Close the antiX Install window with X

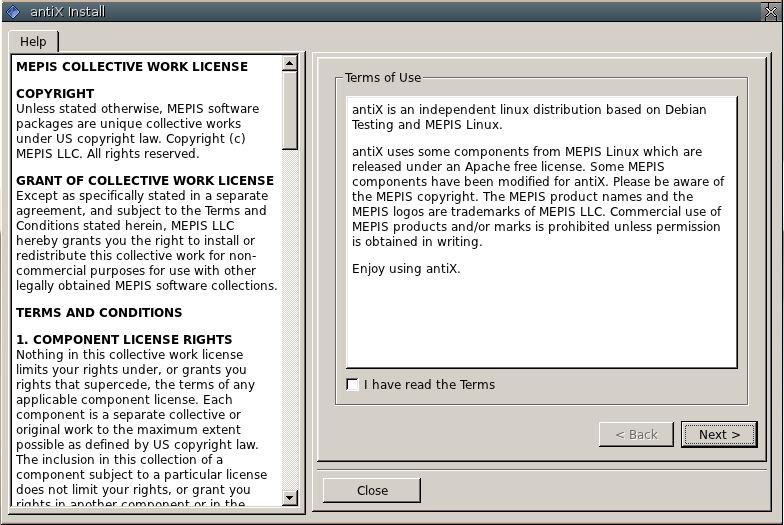(x=771, y=12)
